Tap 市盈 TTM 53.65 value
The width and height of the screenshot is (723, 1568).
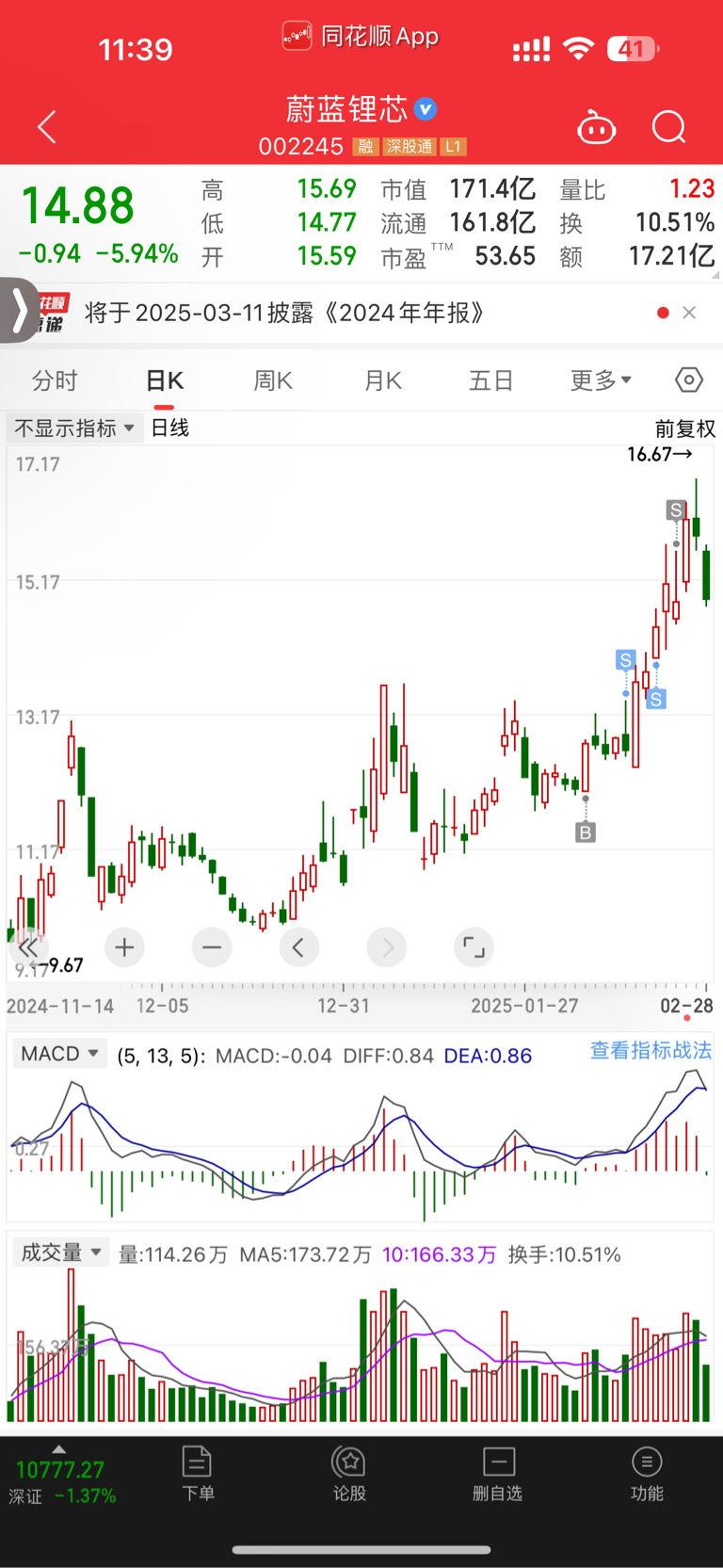(506, 256)
